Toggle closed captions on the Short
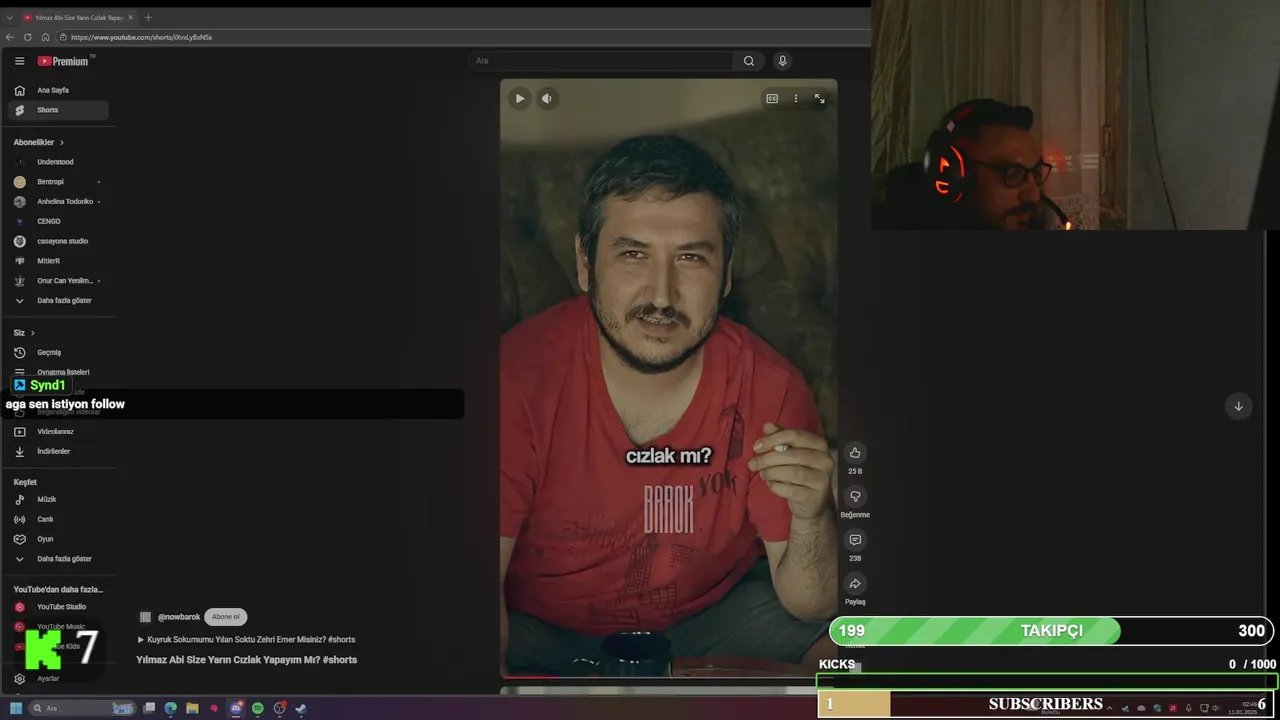Viewport: 1280px width, 720px height. click(x=772, y=98)
